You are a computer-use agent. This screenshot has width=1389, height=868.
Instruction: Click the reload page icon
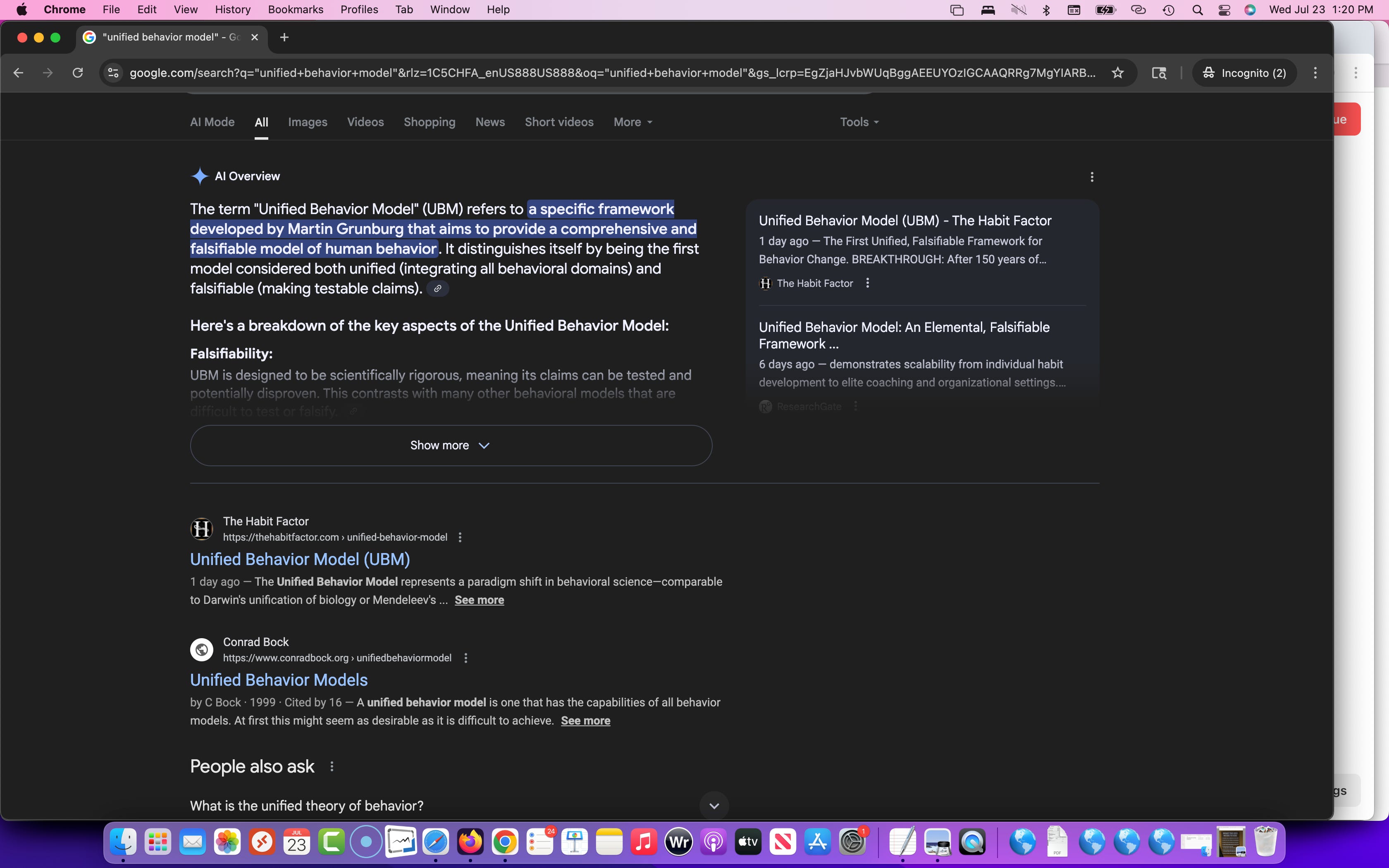point(77,73)
